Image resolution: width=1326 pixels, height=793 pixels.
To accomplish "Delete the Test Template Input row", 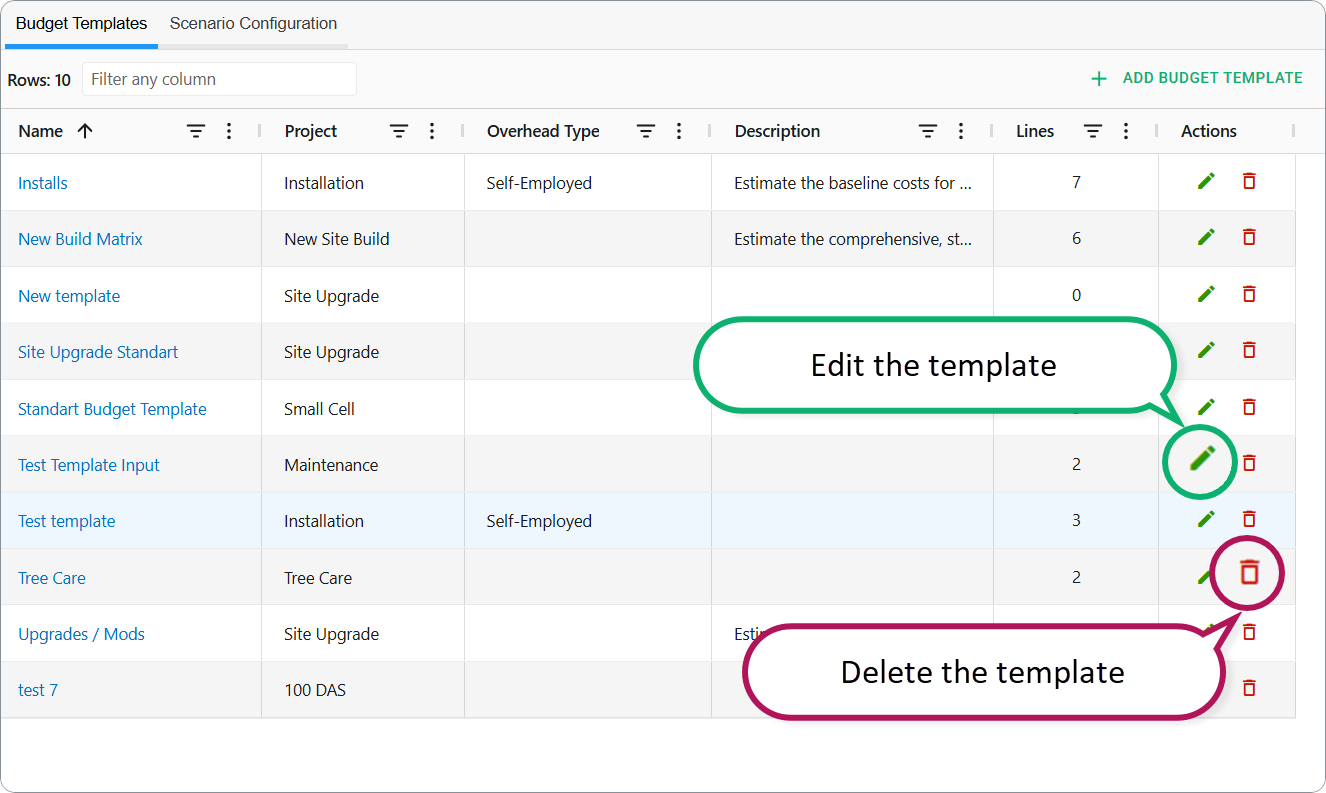I will [x=1249, y=463].
